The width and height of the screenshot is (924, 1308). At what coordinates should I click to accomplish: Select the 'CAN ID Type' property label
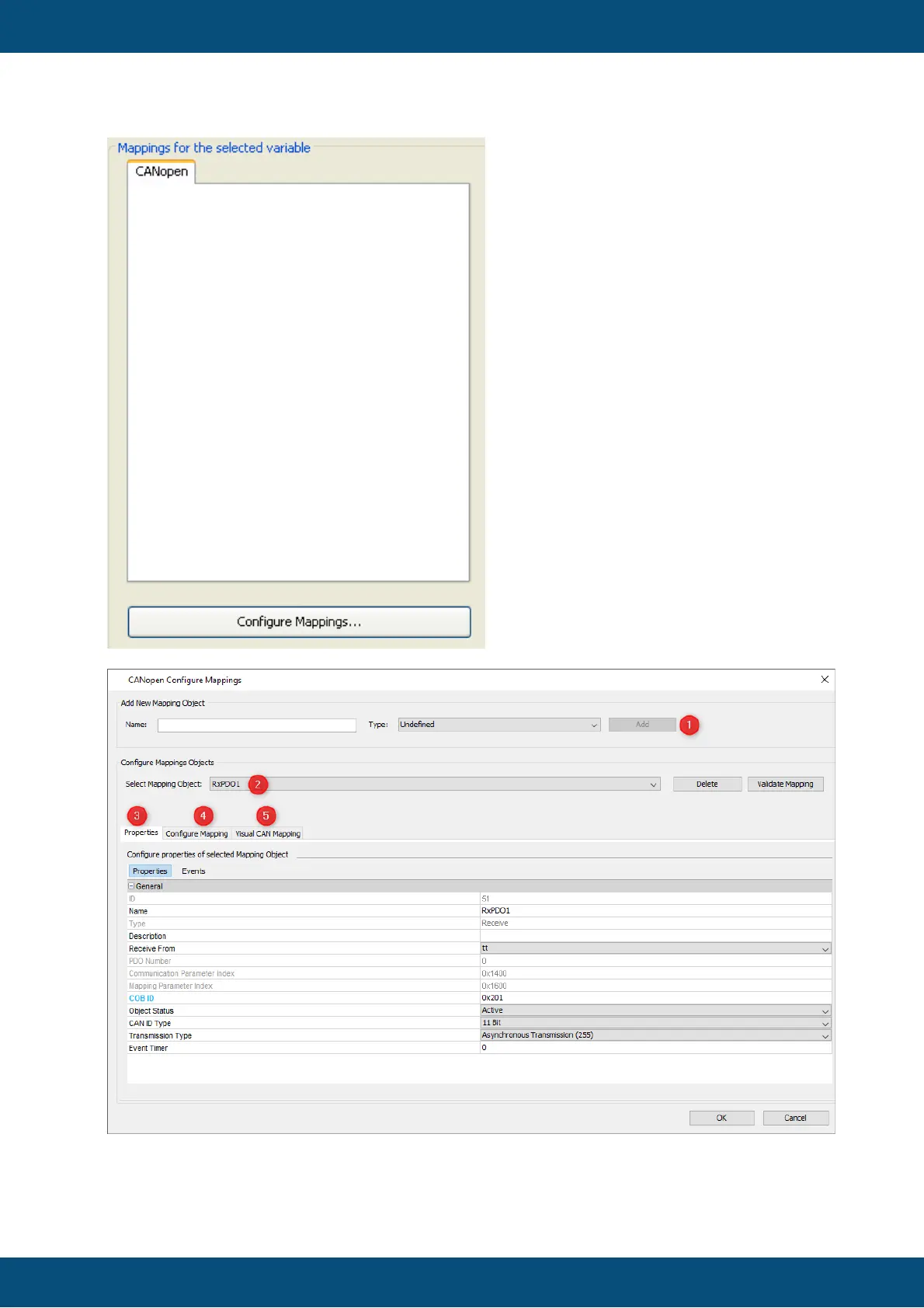(x=150, y=1024)
